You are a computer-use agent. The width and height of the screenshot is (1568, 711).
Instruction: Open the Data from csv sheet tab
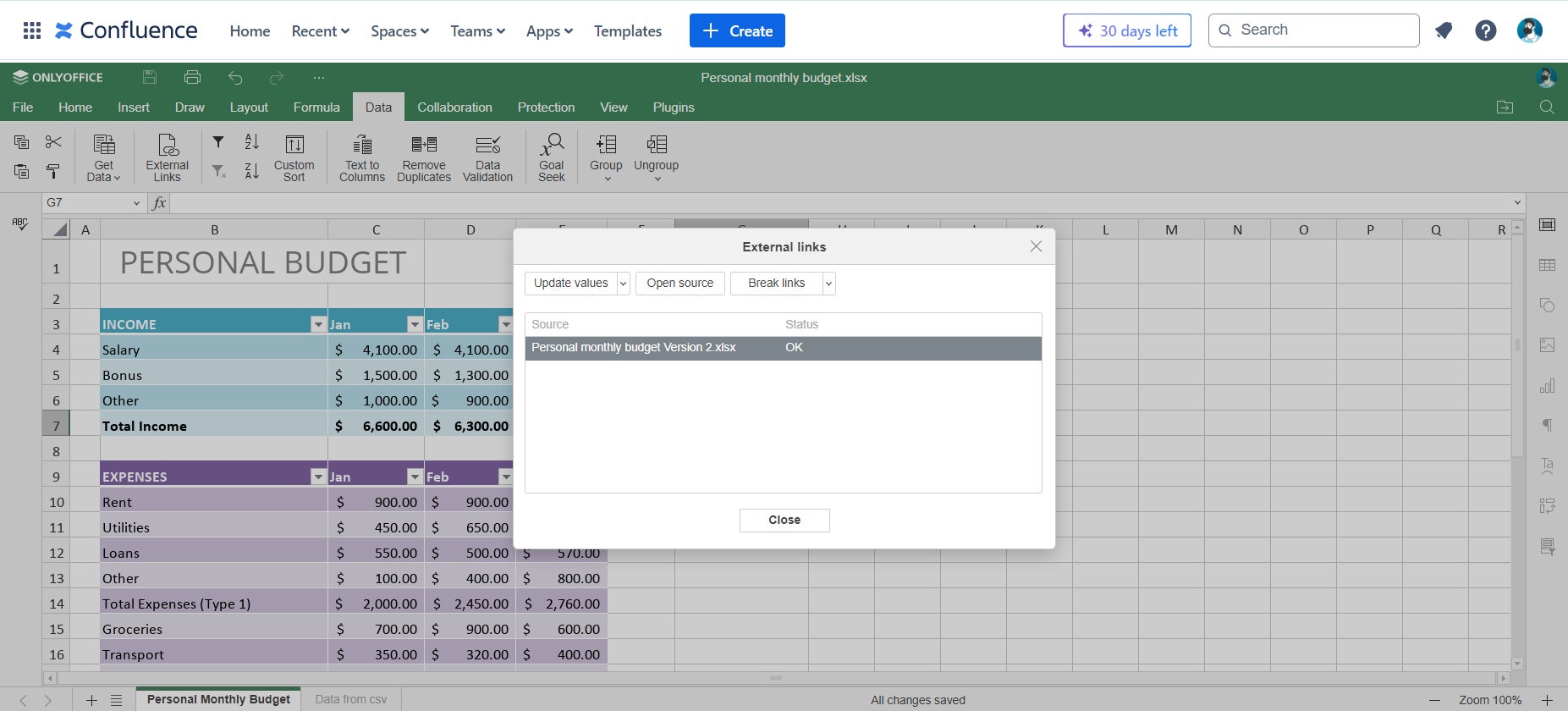click(350, 700)
